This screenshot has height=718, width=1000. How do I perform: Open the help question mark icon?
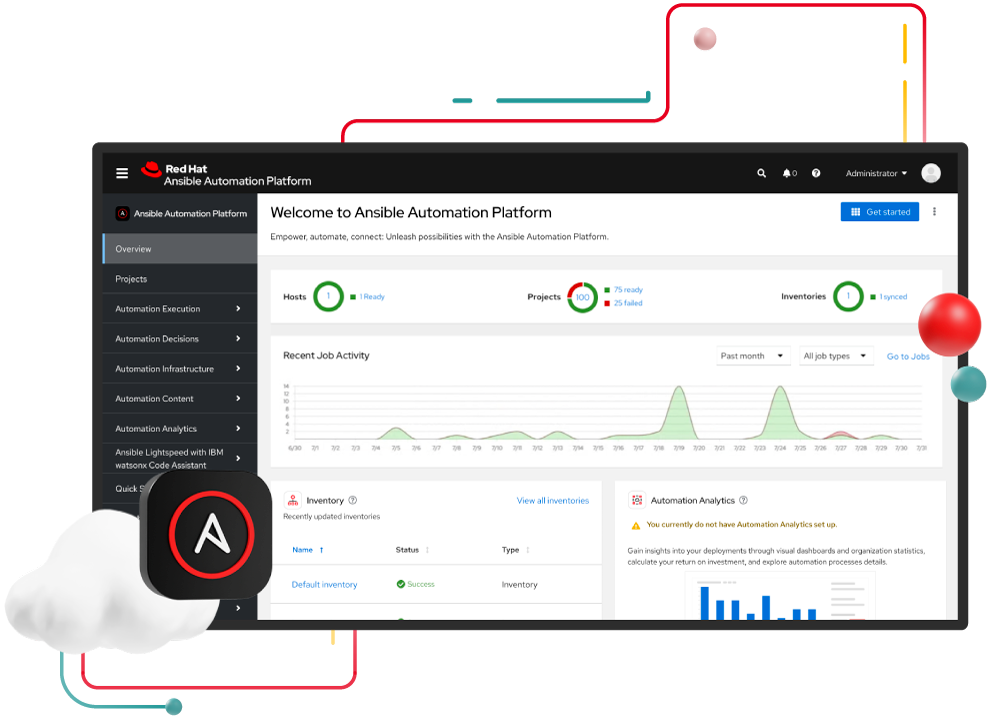coord(816,173)
